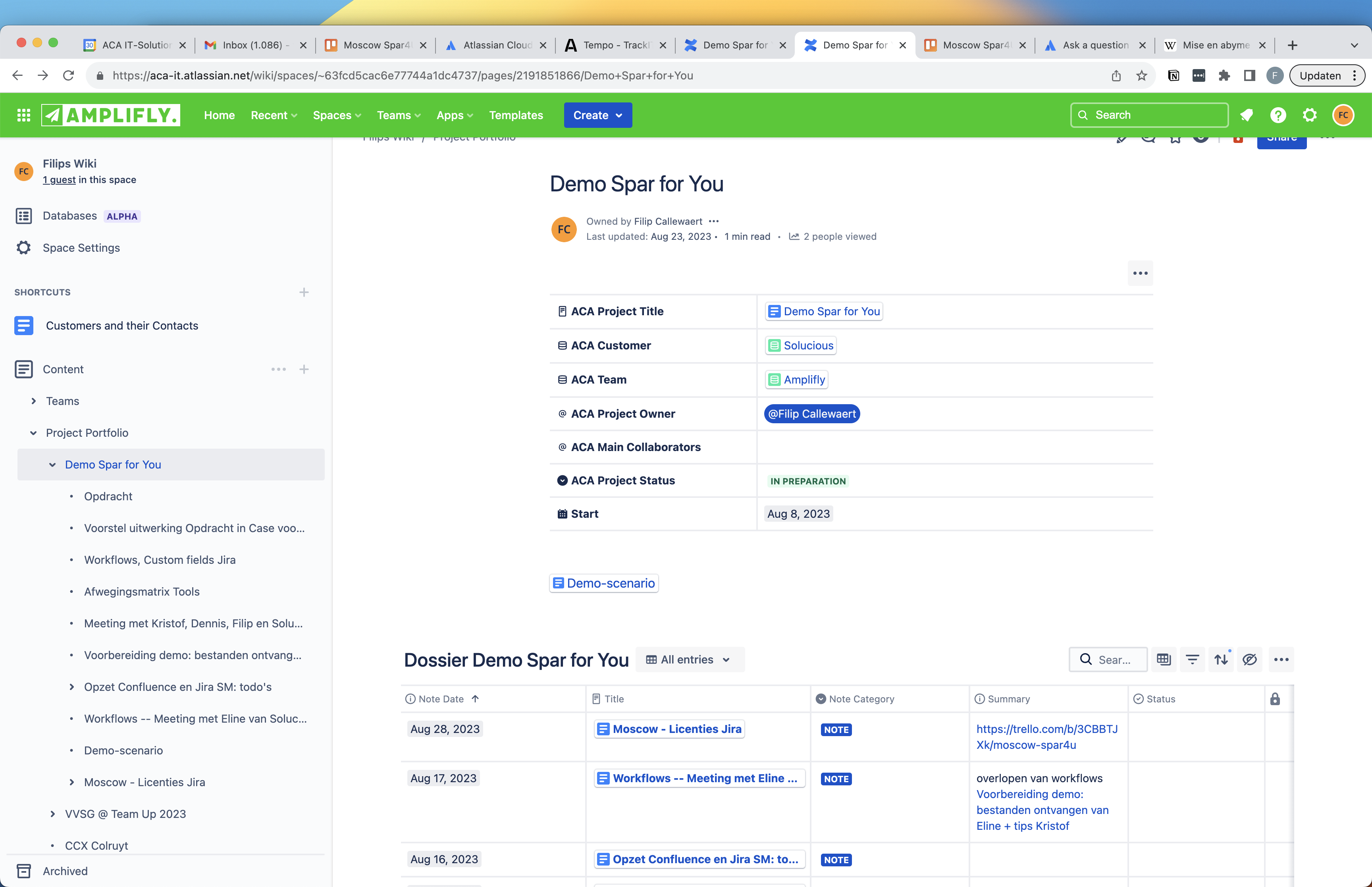
Task: Click the Databases icon in sidebar
Action: (x=23, y=216)
